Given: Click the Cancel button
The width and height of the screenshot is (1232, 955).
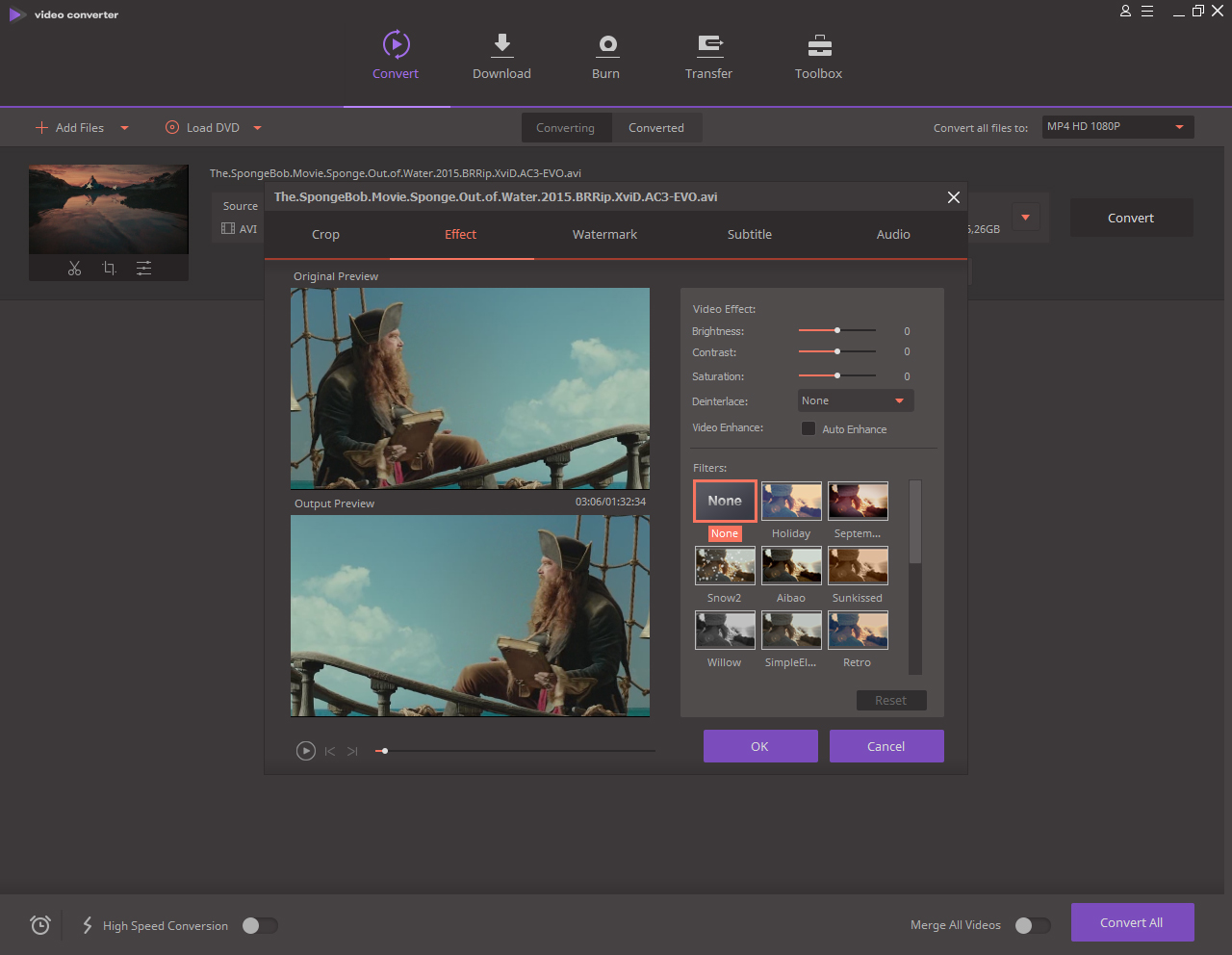Looking at the screenshot, I should tap(886, 746).
